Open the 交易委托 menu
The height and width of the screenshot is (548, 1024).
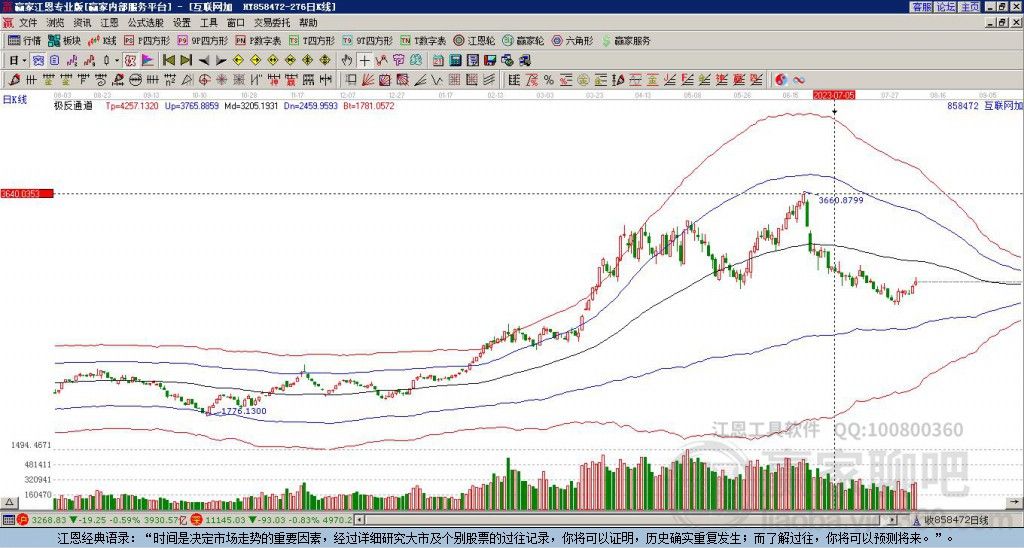pos(272,22)
